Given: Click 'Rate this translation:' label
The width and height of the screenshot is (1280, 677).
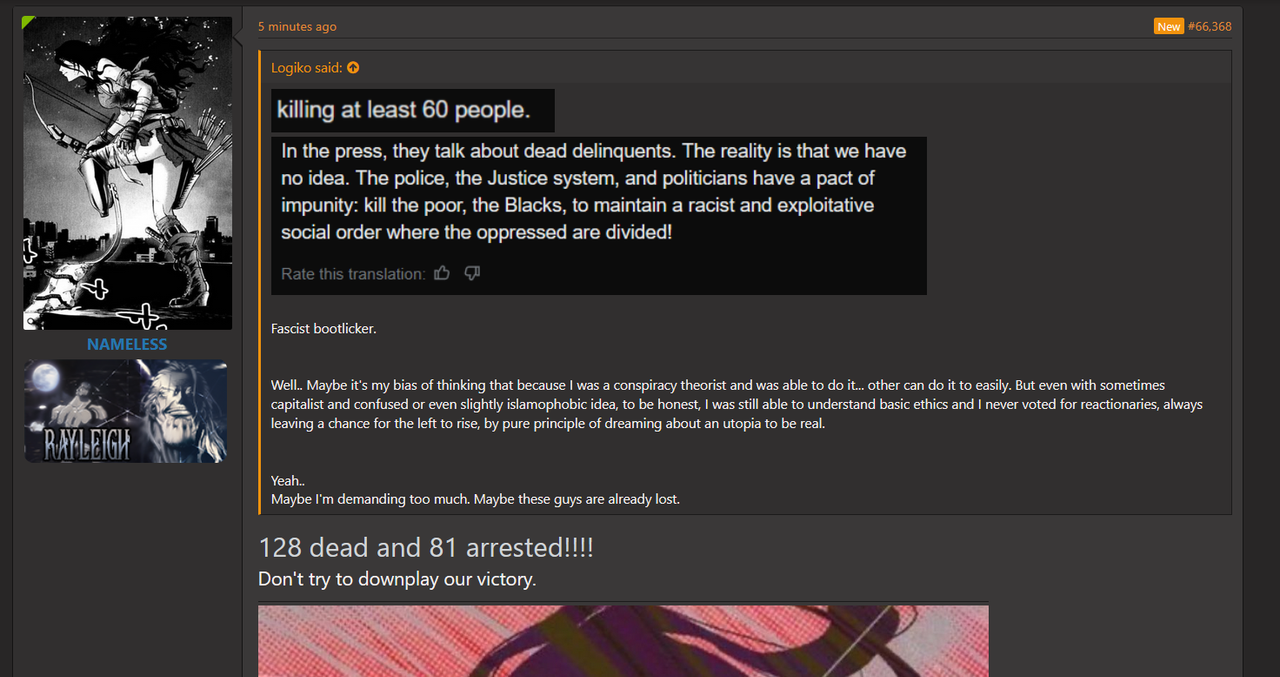Looking at the screenshot, I should click(x=353, y=274).
